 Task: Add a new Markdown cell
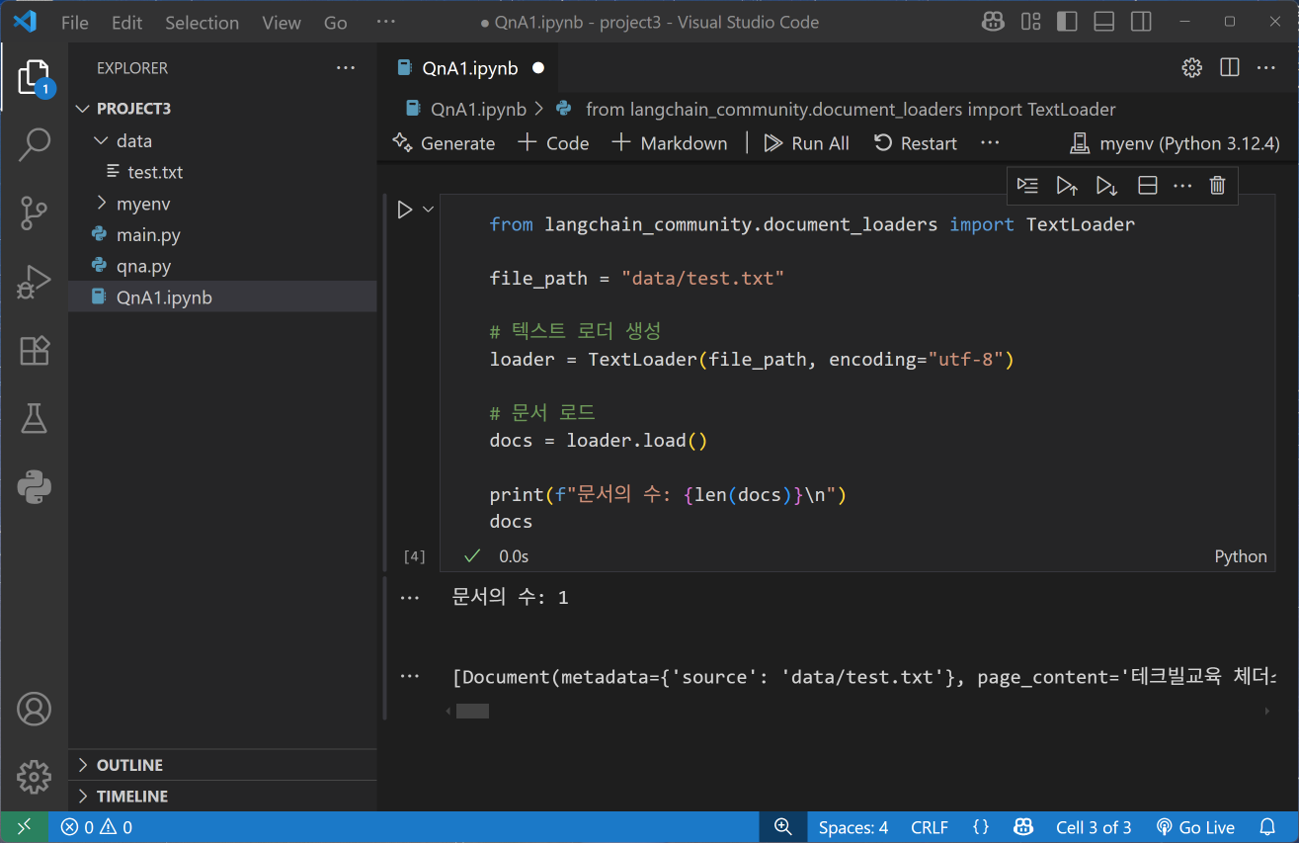670,143
